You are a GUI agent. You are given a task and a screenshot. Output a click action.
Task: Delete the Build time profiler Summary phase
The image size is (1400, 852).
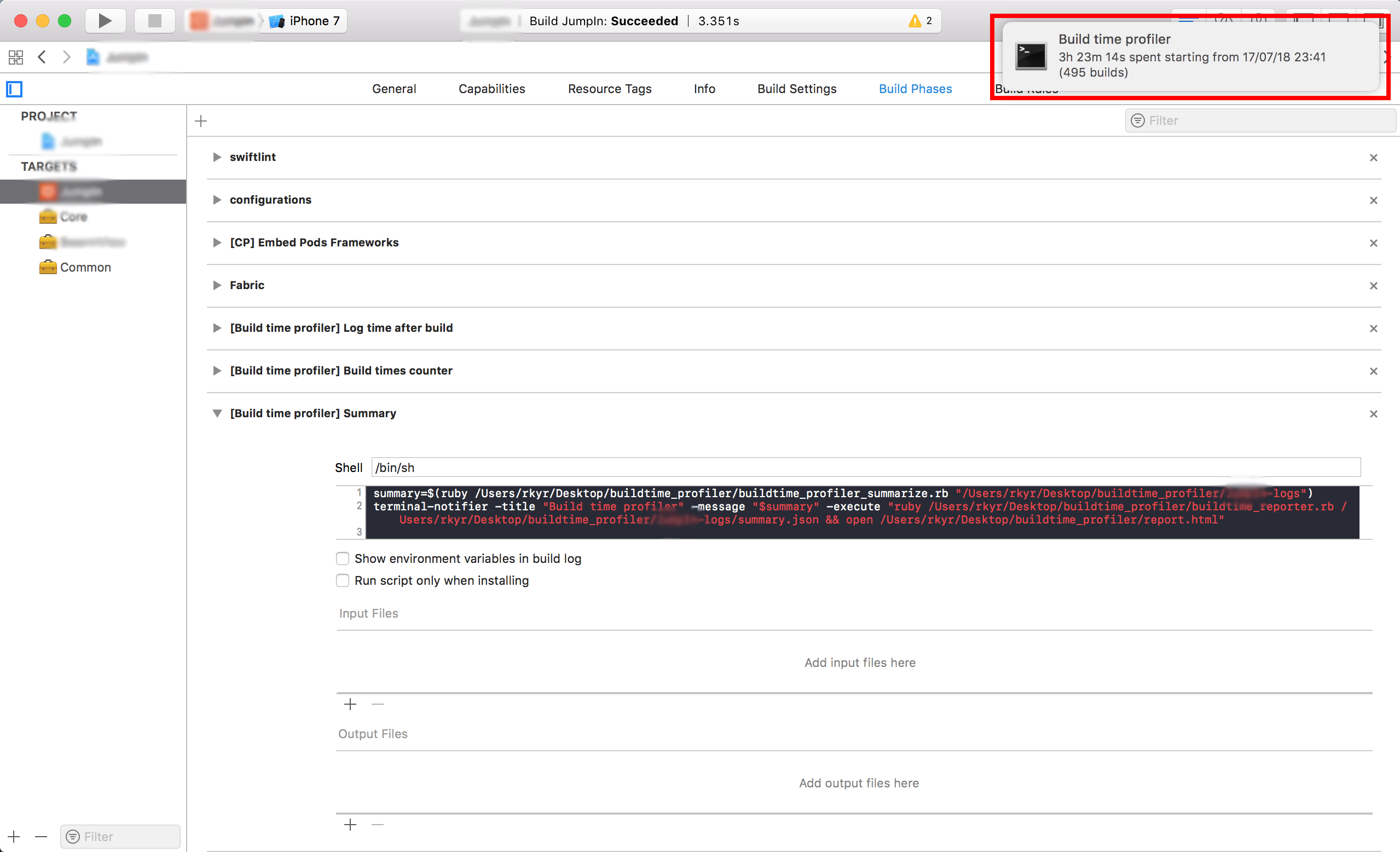tap(1373, 413)
